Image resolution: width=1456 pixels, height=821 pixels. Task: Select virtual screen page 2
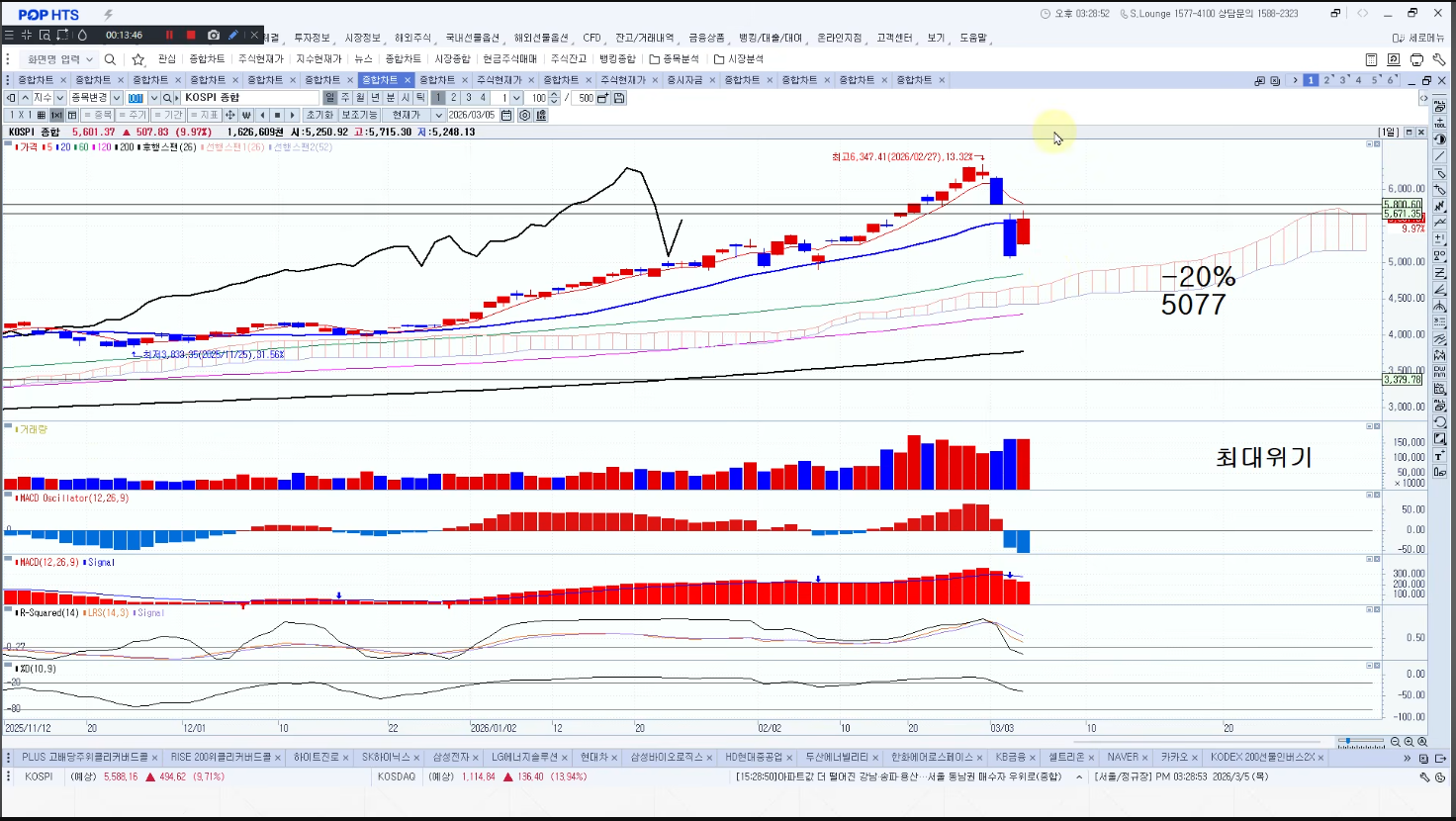coord(1326,80)
